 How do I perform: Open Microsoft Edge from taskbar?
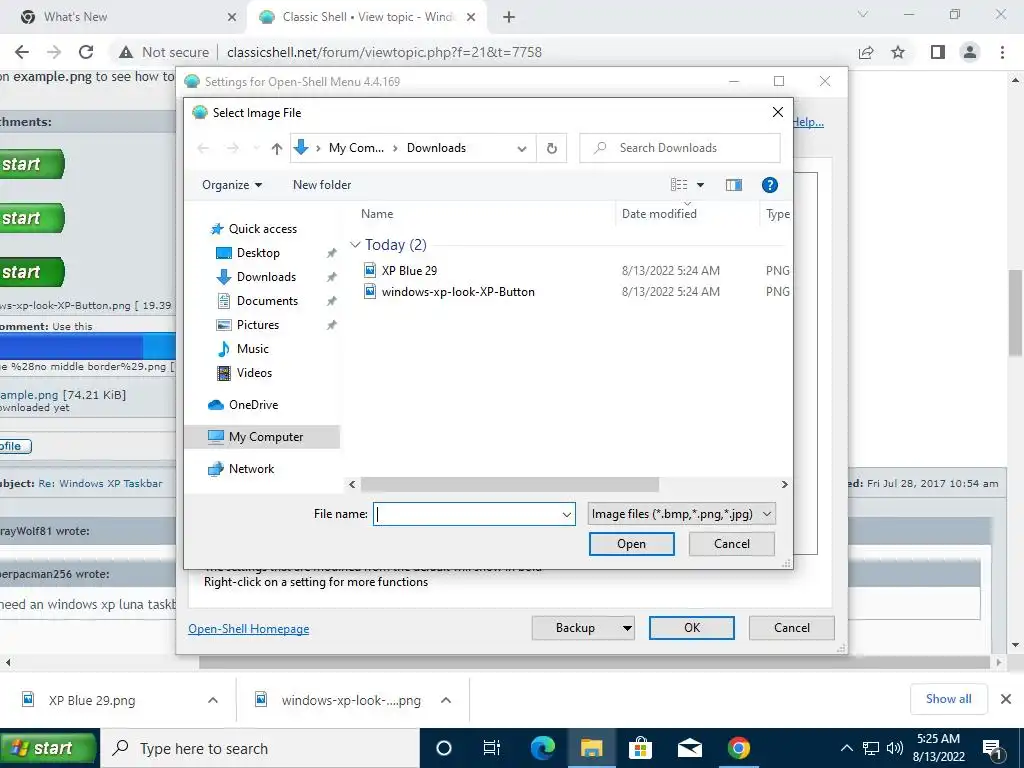coord(542,748)
